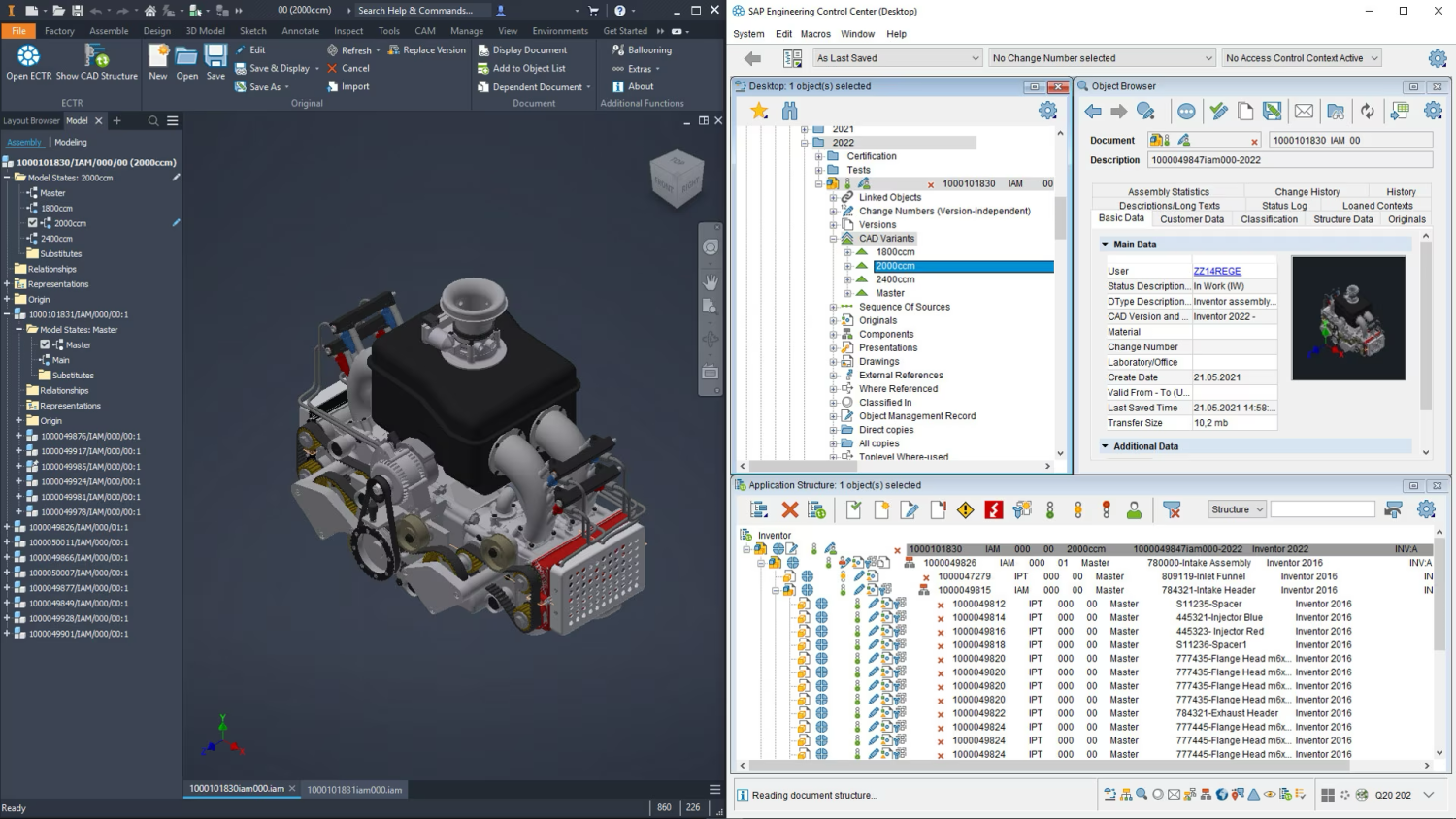Image resolution: width=1456 pixels, height=819 pixels.
Task: Expand the Linked Objects tree node
Action: pyautogui.click(x=833, y=197)
